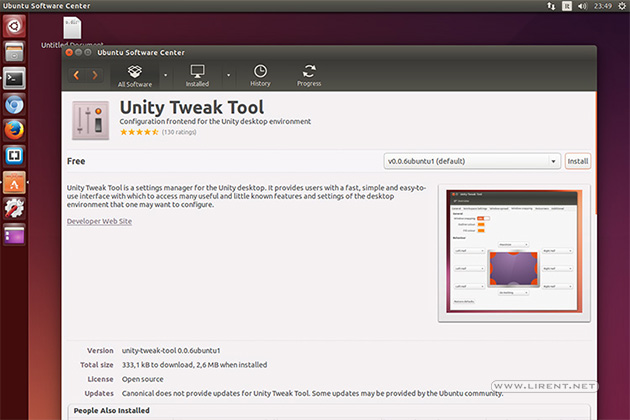Image resolution: width=630 pixels, height=420 pixels.
Task: Launch Chromium browser from launcher
Action: (14, 105)
